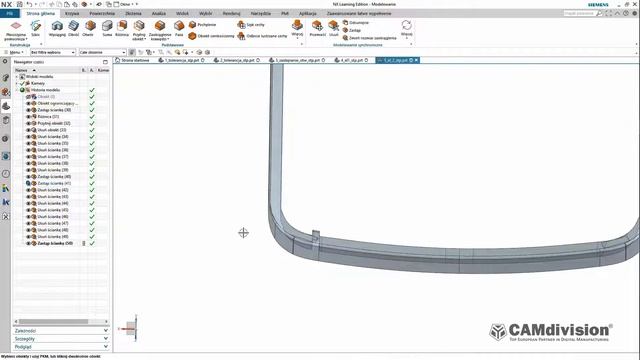Switch to the 1_tolerancja_stp.prt document tab

tap(182, 60)
